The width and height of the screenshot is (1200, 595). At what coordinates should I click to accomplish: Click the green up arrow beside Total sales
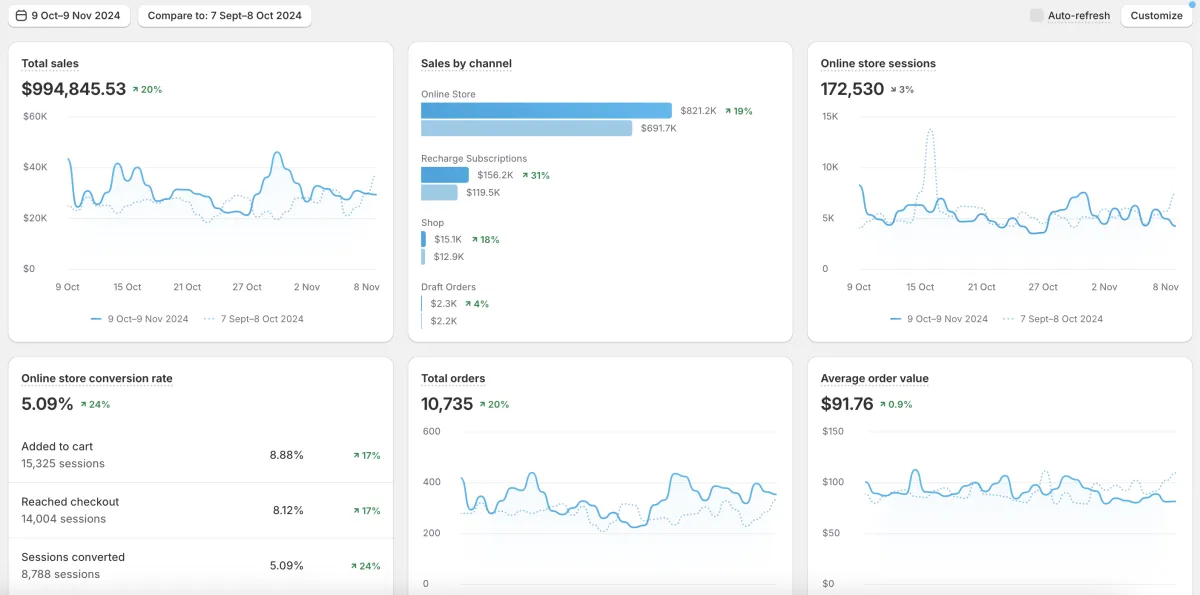(135, 89)
